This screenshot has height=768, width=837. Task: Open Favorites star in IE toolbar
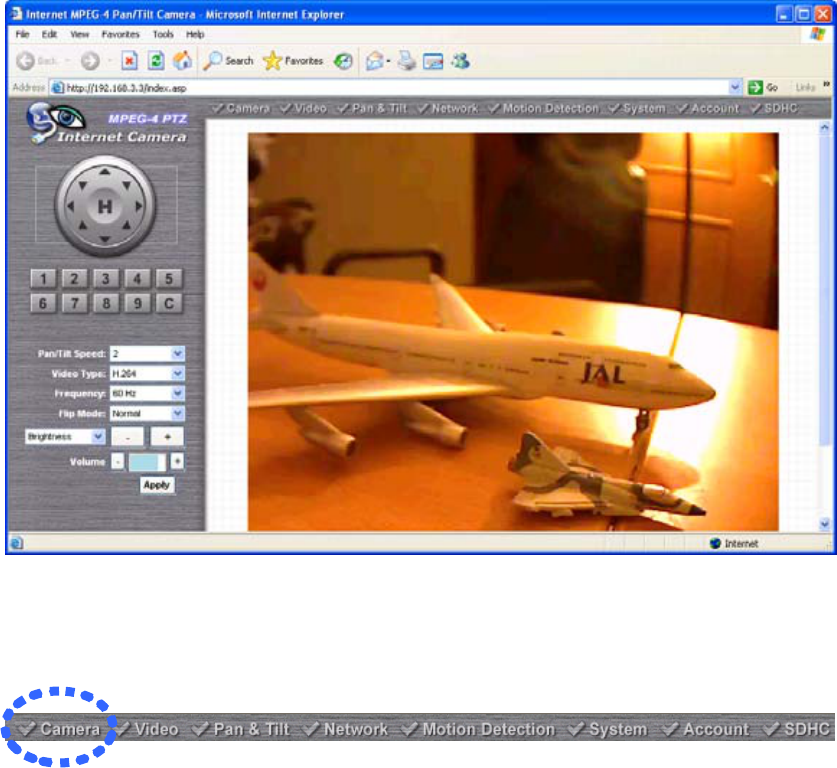click(293, 61)
